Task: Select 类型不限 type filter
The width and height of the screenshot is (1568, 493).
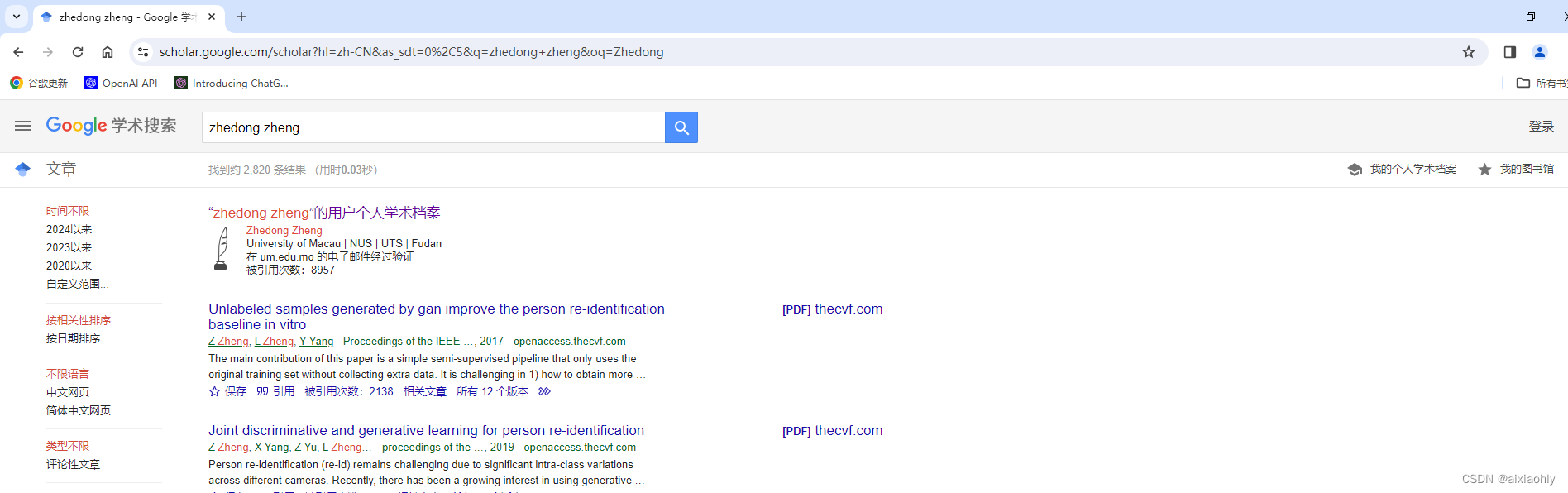Action: 68,446
